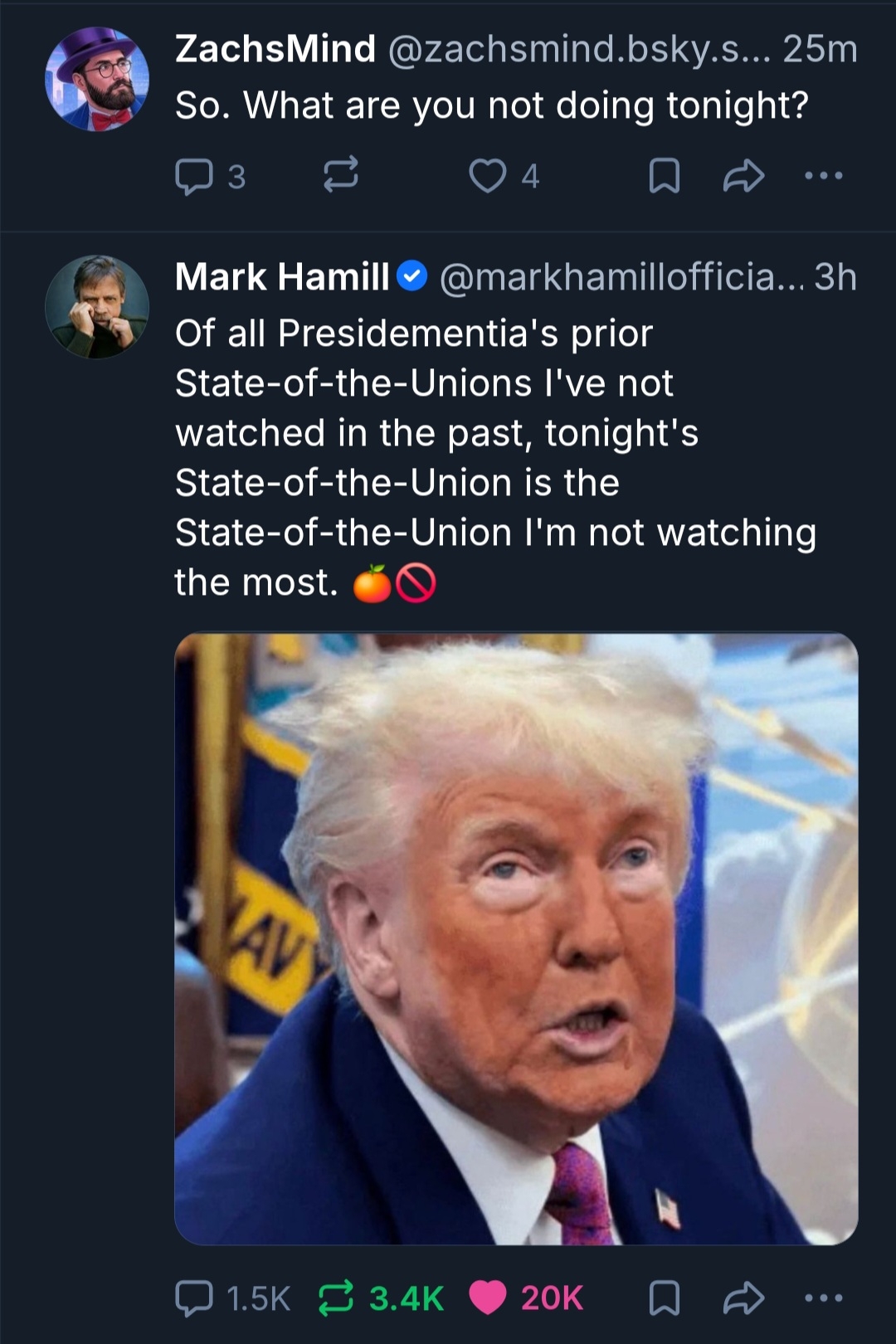Open more options for ZachsMind's post
This screenshot has width=896, height=1344.
pos(824,176)
